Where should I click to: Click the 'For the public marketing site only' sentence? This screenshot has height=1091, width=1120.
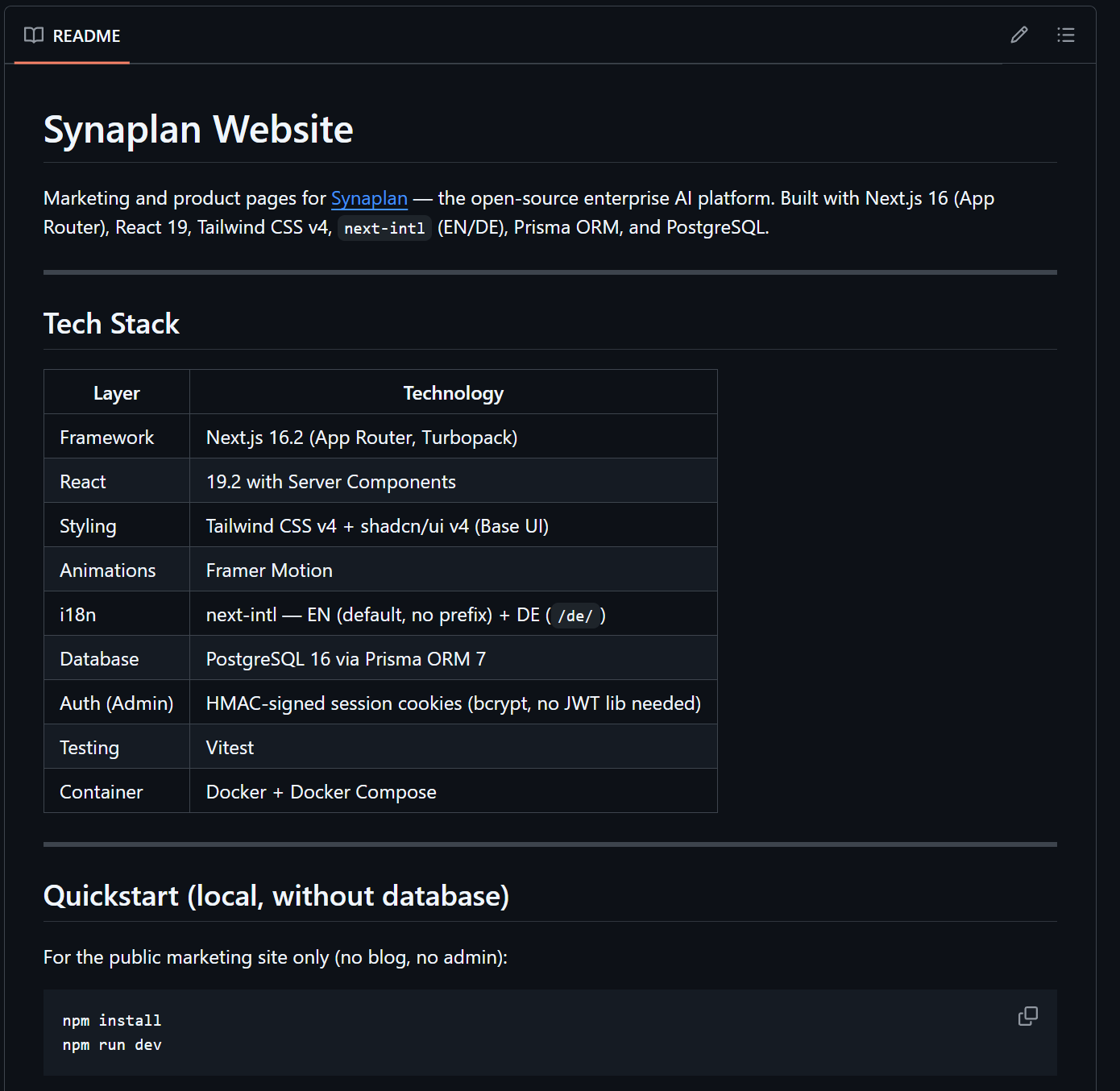(x=276, y=957)
